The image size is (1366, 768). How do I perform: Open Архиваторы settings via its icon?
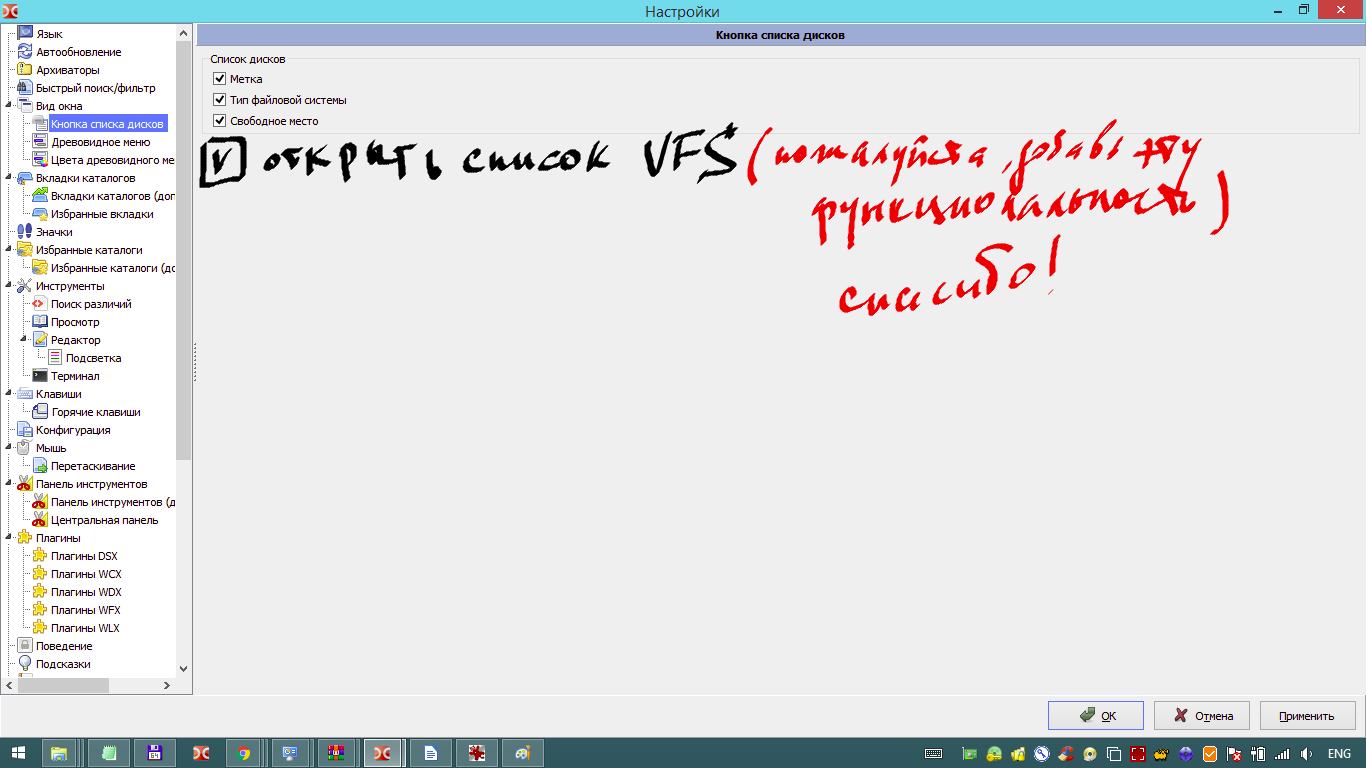(x=25, y=70)
